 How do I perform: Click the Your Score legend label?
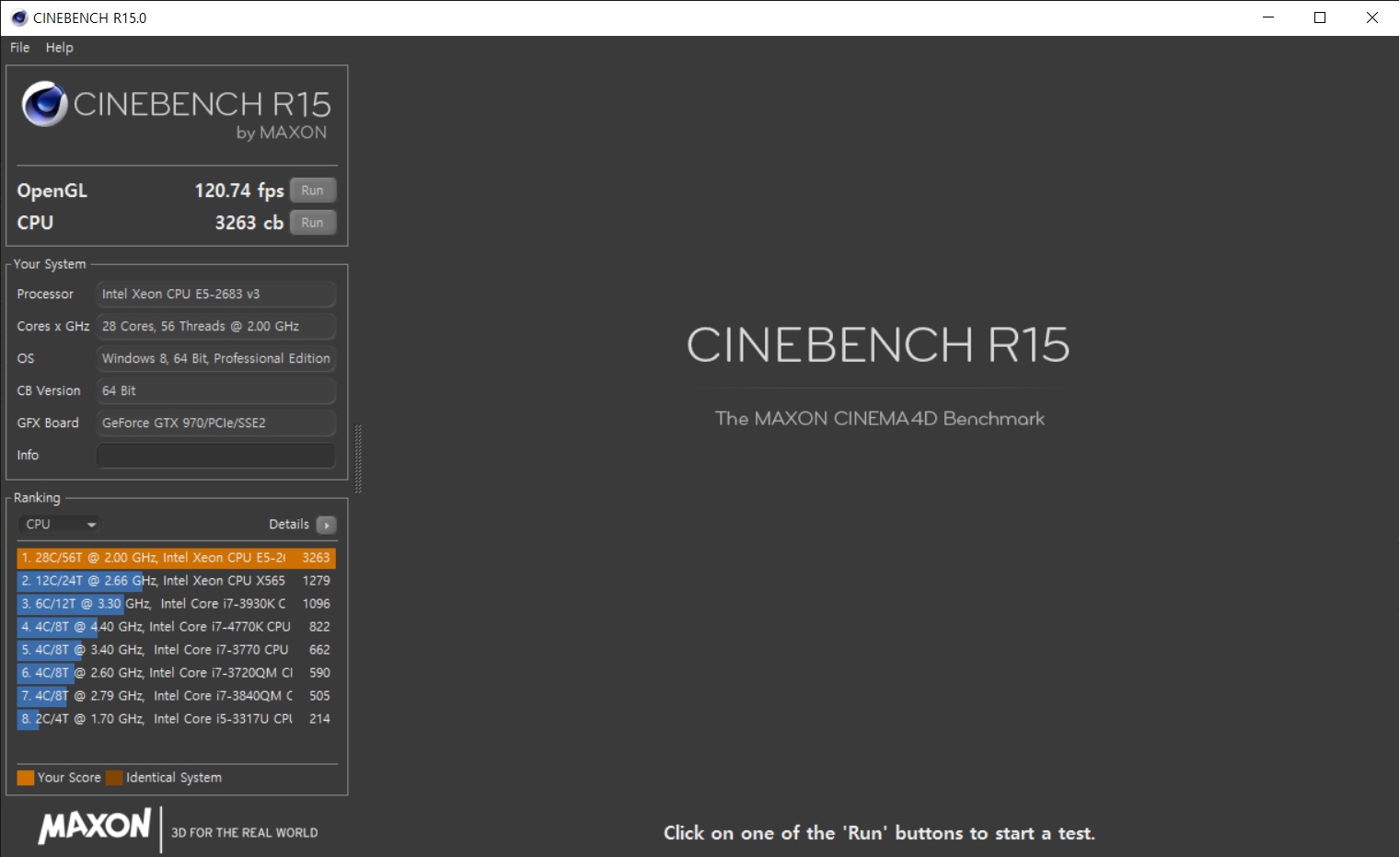[x=69, y=778]
